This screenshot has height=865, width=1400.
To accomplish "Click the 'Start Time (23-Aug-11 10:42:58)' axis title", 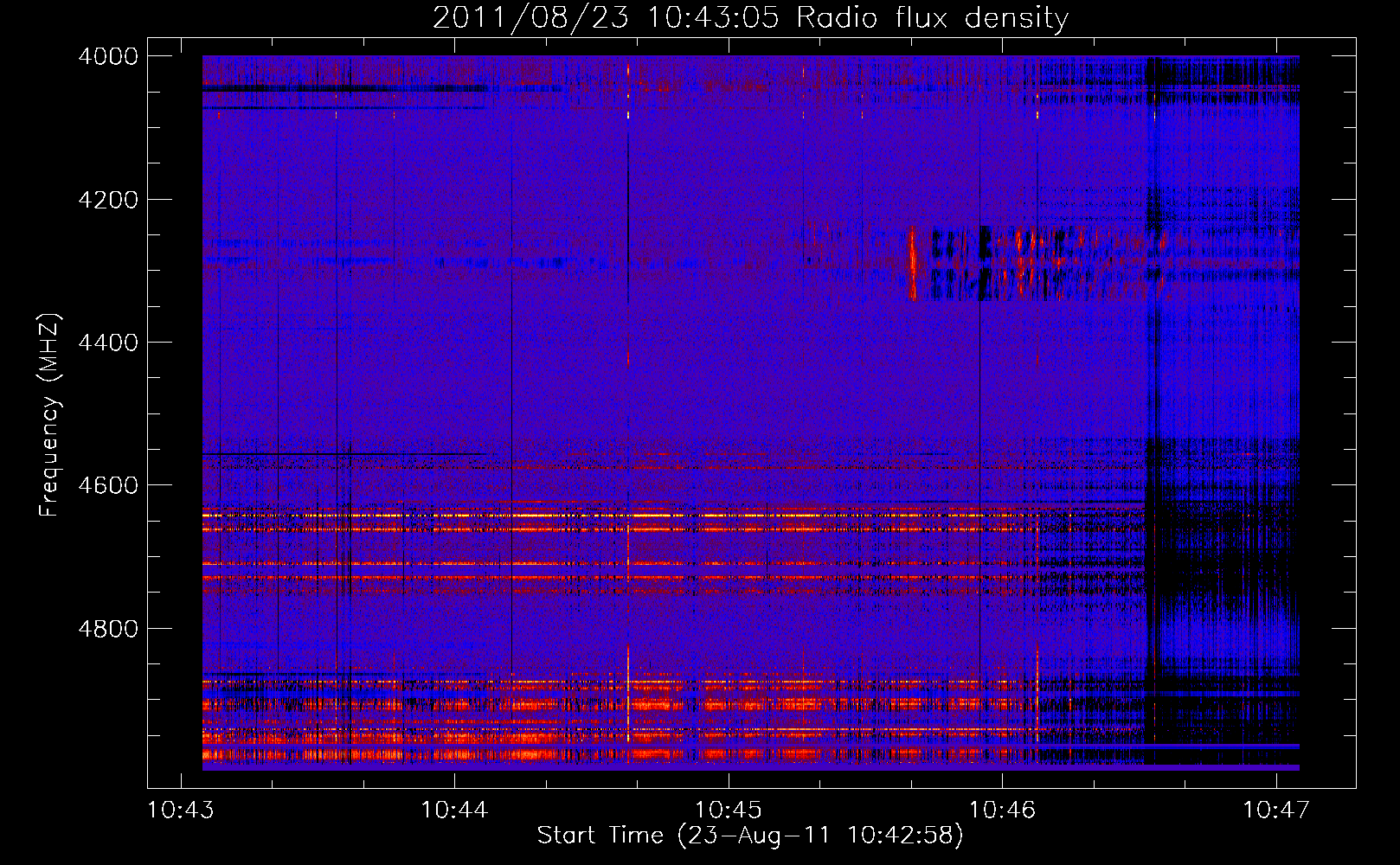I will tap(750, 836).
